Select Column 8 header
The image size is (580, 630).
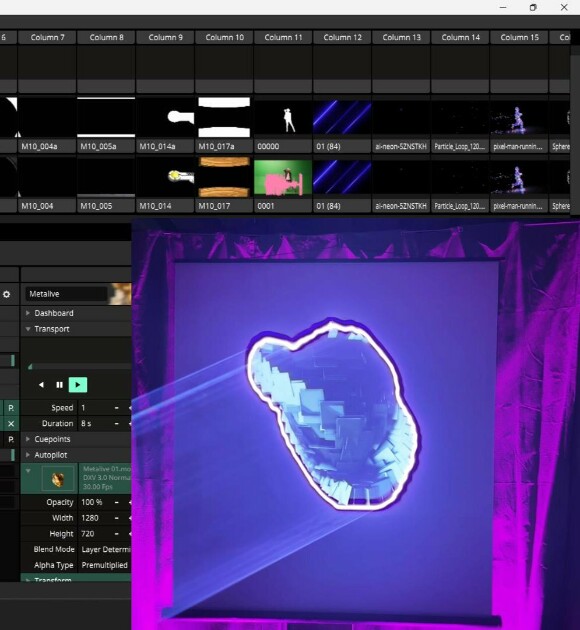106,37
